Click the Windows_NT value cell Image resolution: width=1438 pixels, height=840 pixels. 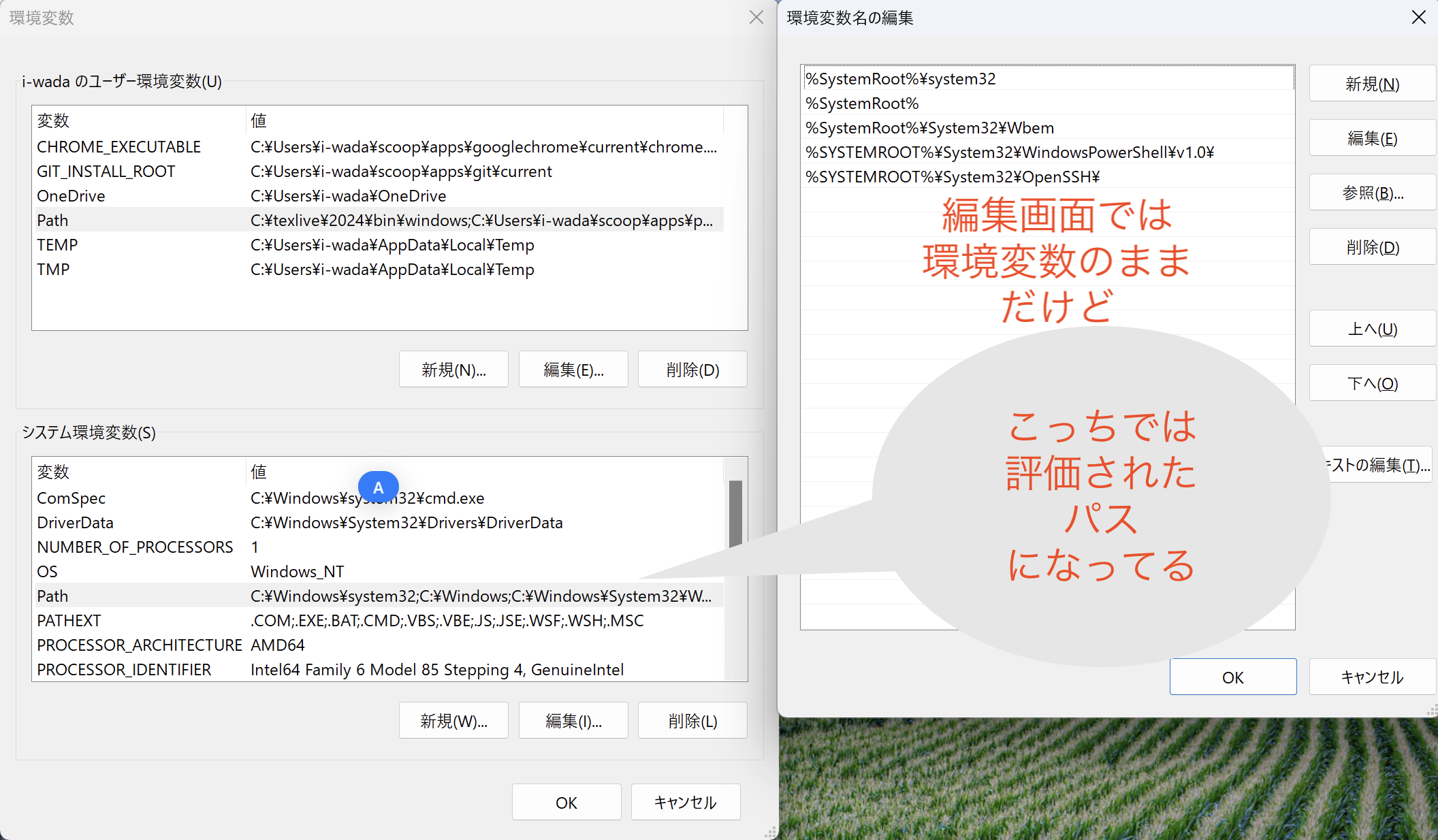[x=298, y=571]
